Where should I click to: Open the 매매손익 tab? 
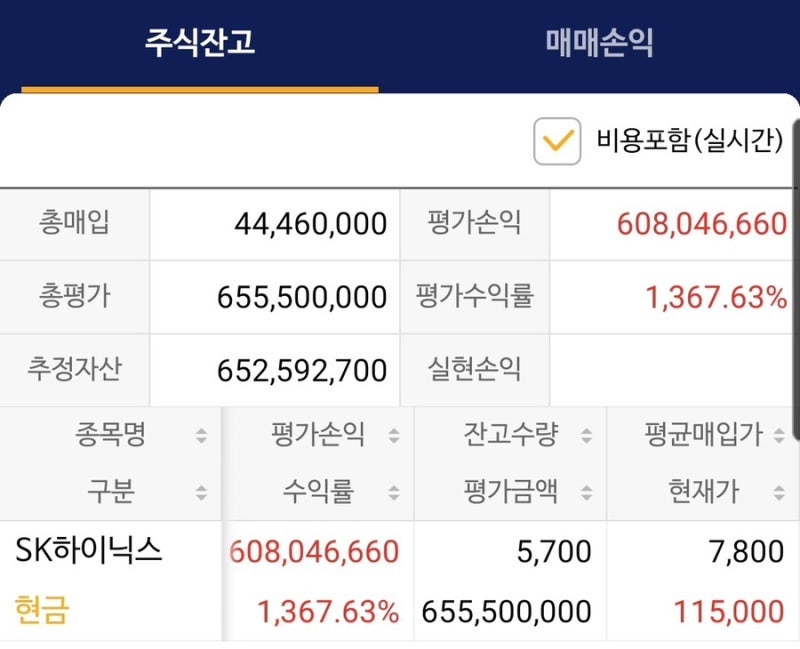click(599, 42)
